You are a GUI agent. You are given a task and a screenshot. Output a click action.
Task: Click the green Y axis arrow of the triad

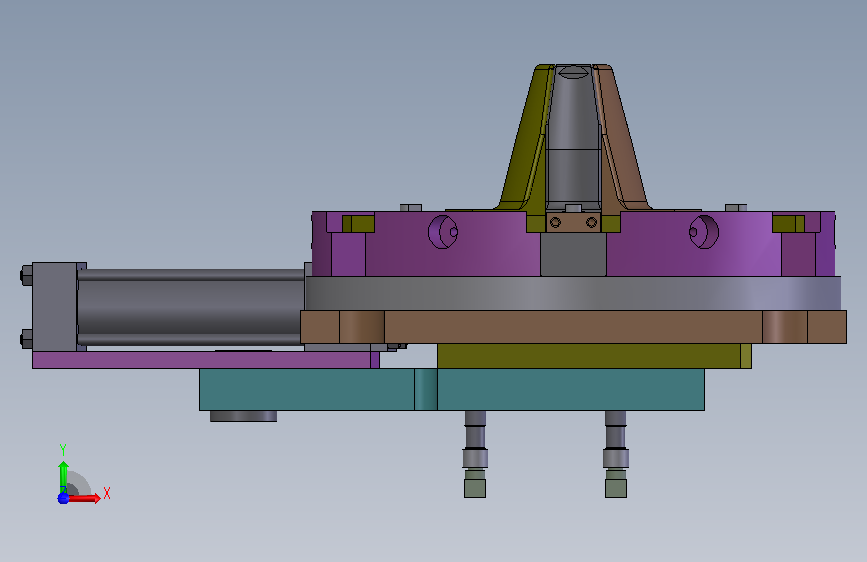click(x=63, y=477)
